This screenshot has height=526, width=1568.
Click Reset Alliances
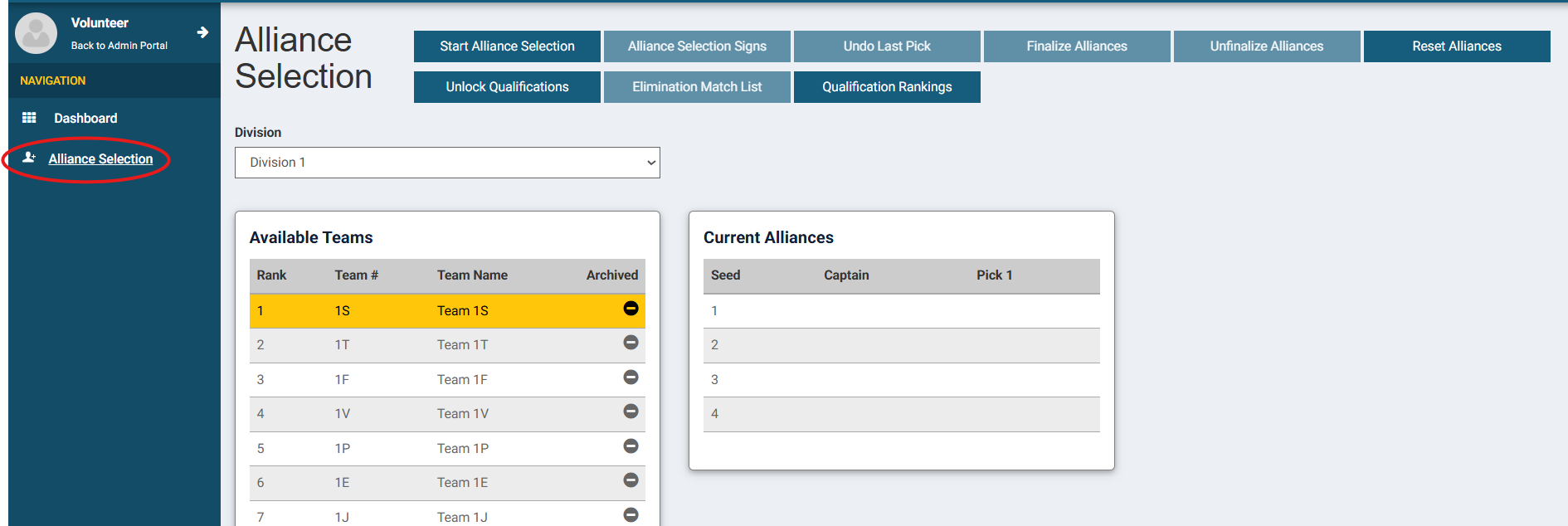1457,46
